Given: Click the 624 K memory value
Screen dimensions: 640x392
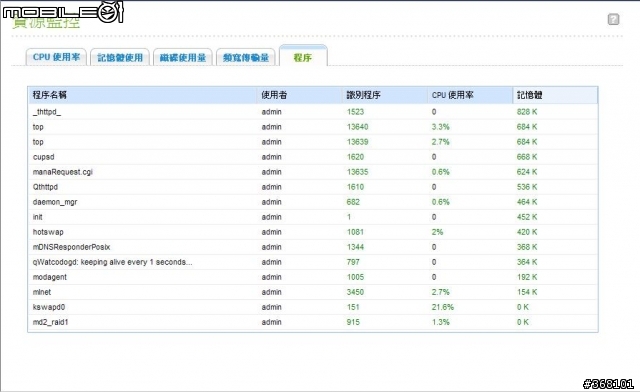Looking at the screenshot, I should (527, 172).
